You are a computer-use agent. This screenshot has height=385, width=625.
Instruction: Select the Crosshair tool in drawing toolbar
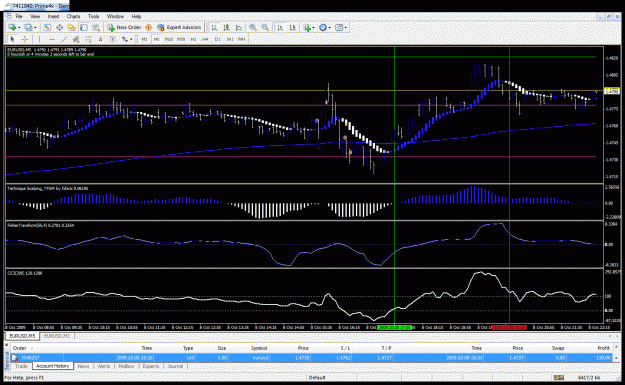[25, 39]
